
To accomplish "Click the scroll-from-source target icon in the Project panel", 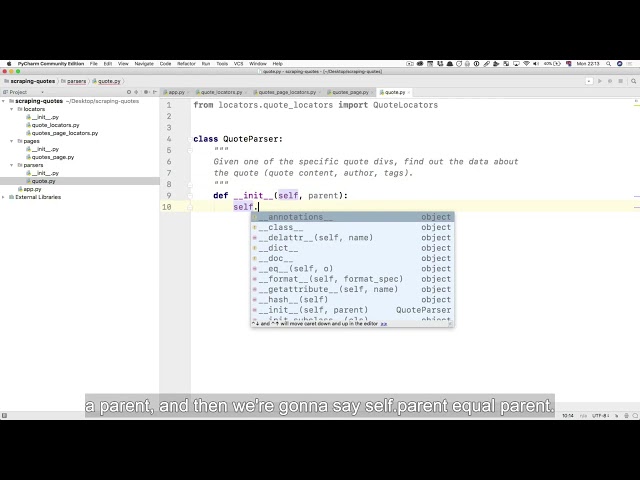I will click(129, 92).
